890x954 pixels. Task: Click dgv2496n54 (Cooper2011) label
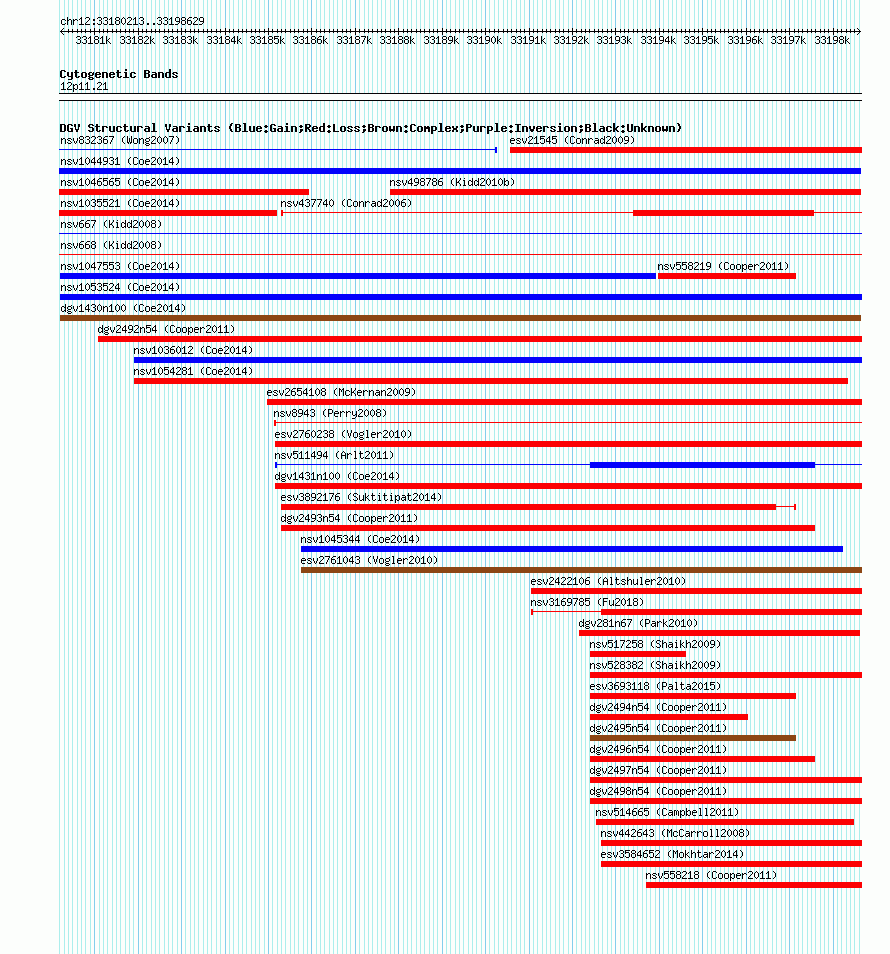click(658, 749)
